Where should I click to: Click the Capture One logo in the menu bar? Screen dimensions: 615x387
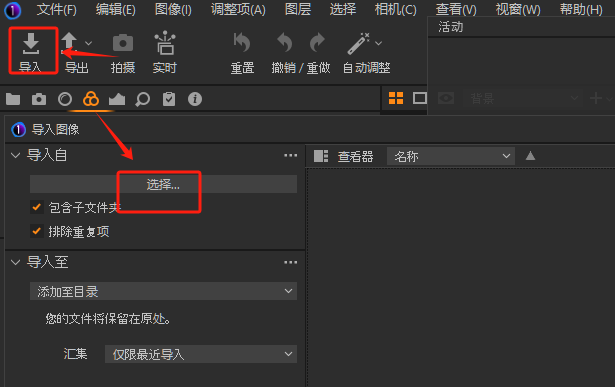[x=13, y=10]
